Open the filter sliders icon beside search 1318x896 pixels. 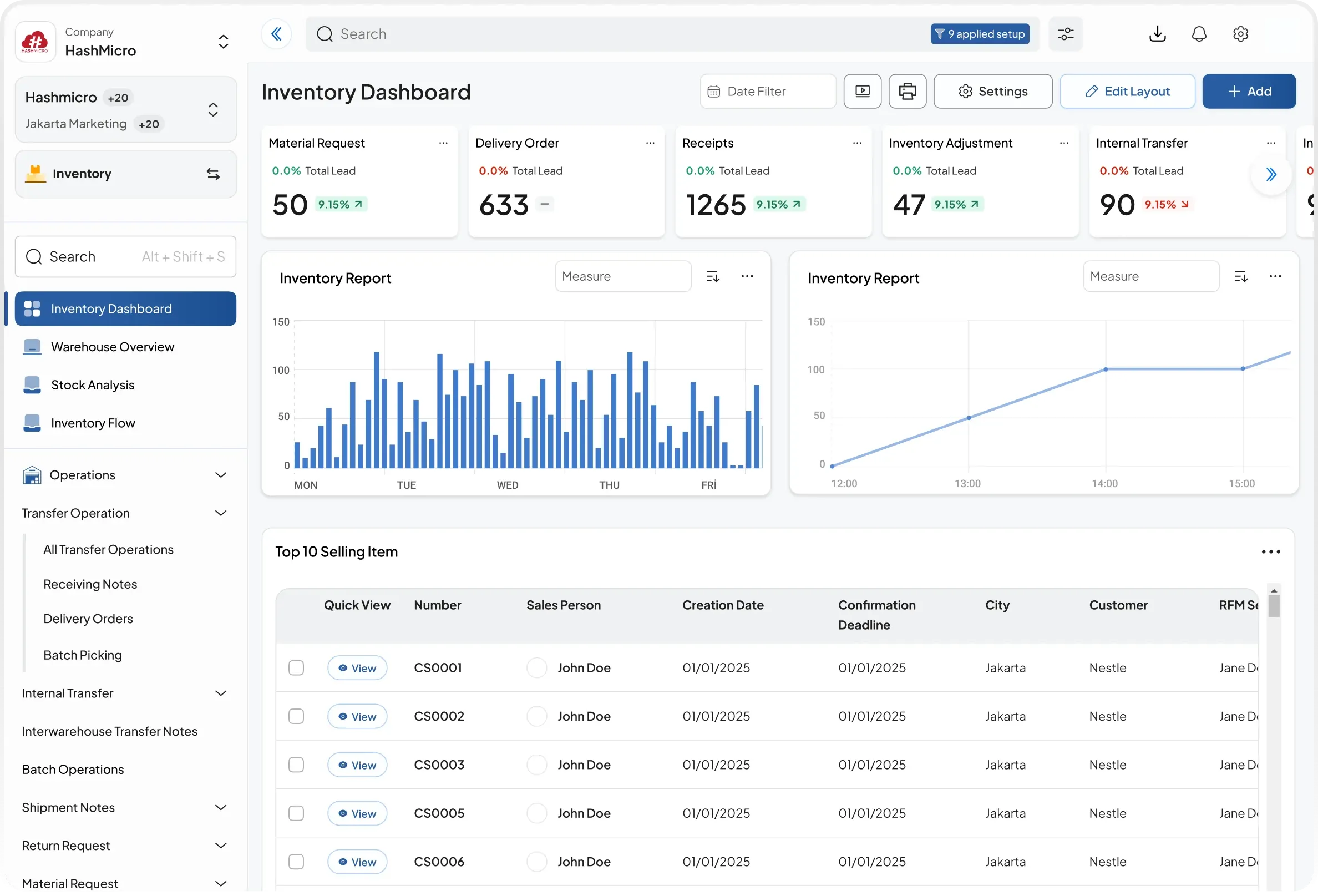pyautogui.click(x=1066, y=34)
